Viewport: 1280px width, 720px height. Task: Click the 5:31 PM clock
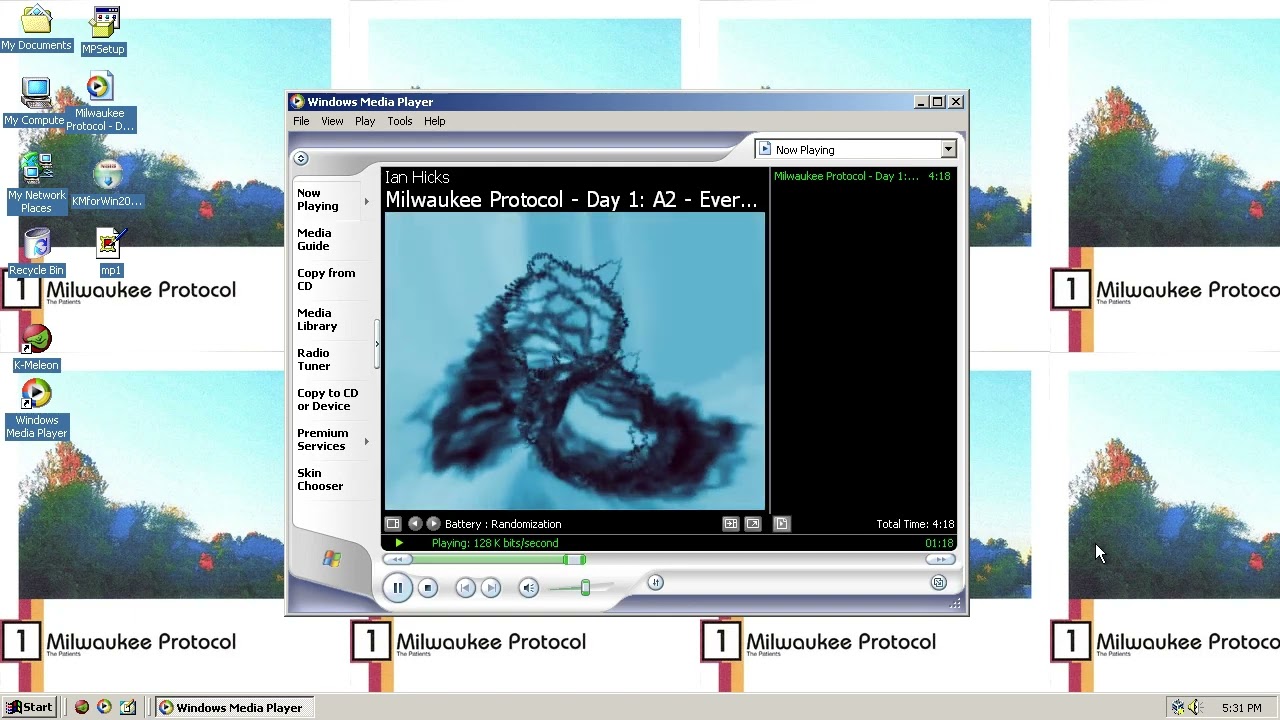(1241, 708)
